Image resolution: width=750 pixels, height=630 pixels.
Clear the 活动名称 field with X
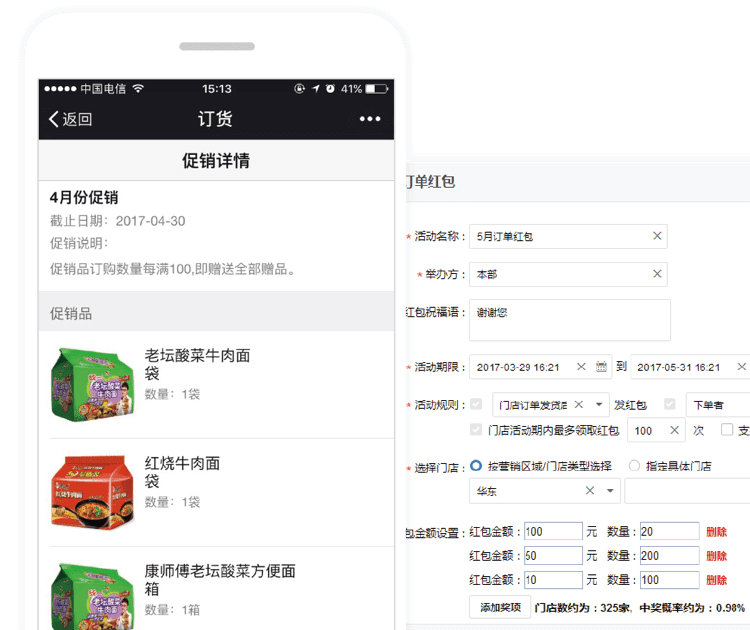coord(657,236)
